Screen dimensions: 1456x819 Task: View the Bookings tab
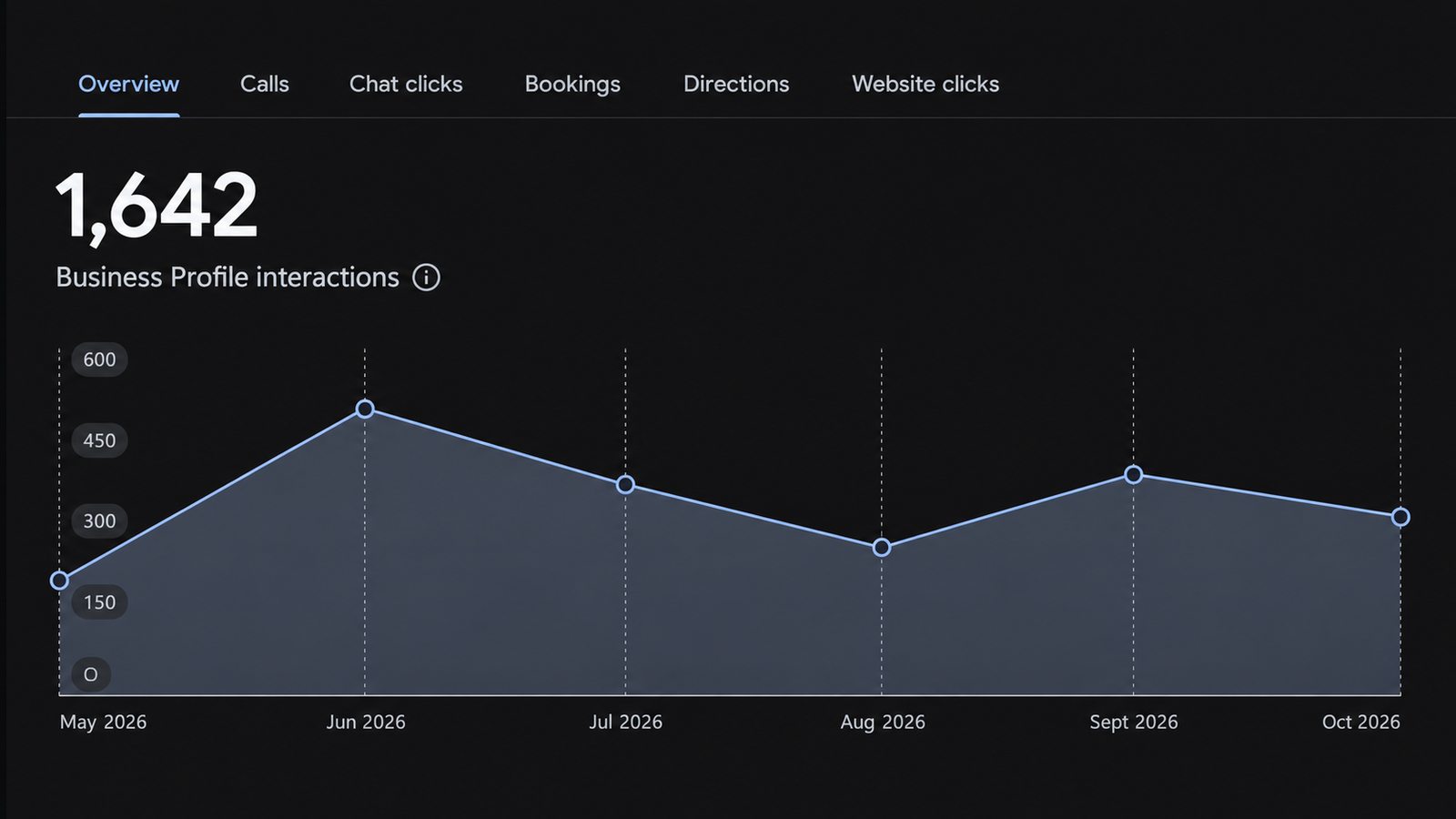[x=572, y=85]
